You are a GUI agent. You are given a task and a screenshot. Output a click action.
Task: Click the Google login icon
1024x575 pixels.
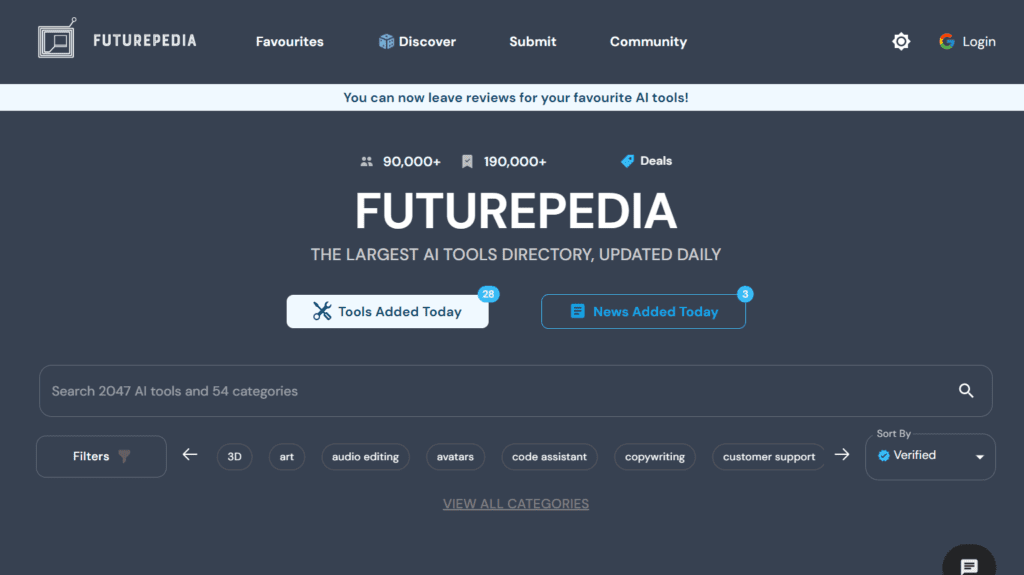tap(946, 41)
